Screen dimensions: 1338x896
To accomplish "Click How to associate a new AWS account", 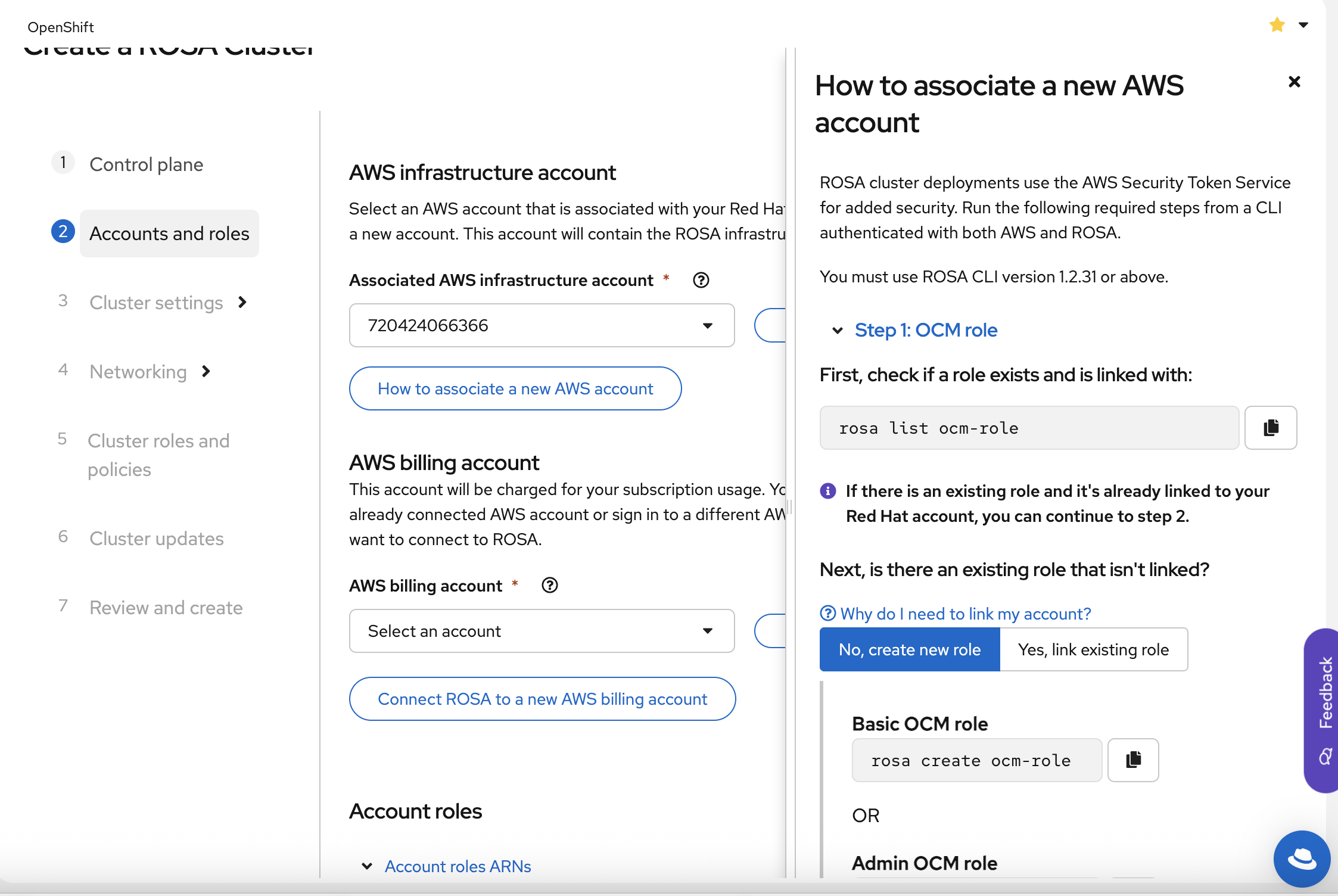I will coord(515,388).
